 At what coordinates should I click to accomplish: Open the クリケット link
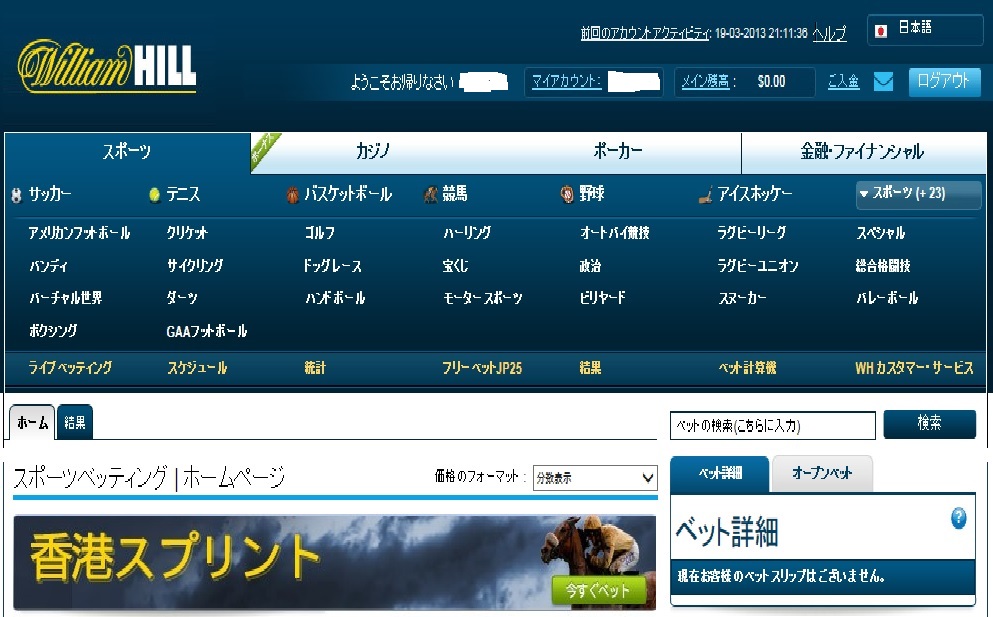tap(187, 233)
